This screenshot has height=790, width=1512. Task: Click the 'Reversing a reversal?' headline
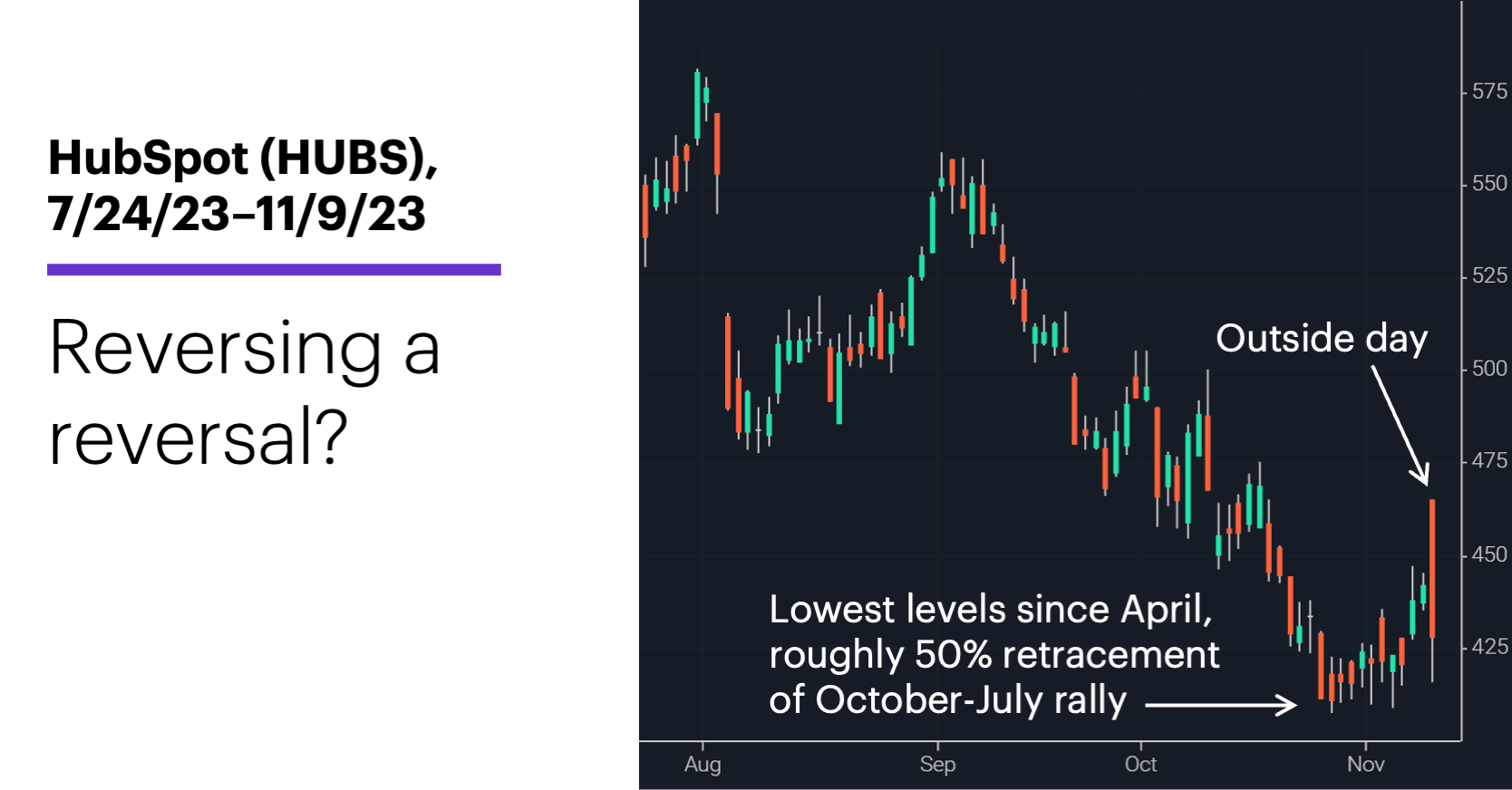[245, 391]
